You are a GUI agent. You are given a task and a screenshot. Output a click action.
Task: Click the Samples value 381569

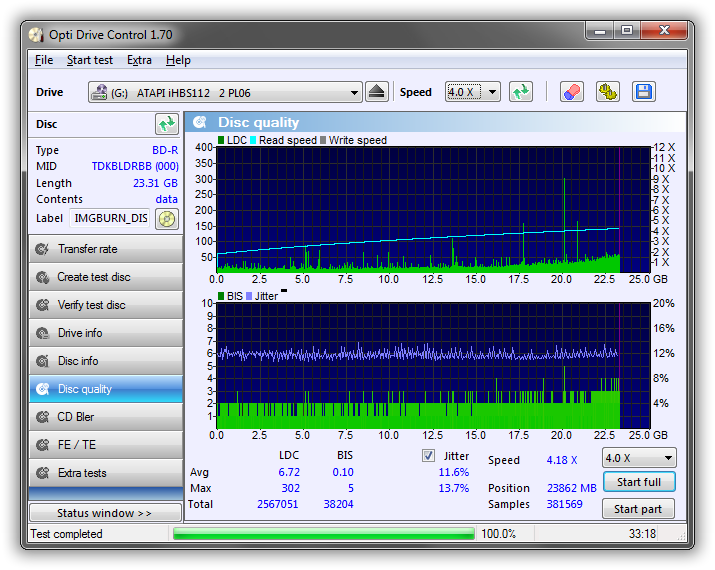tap(565, 504)
